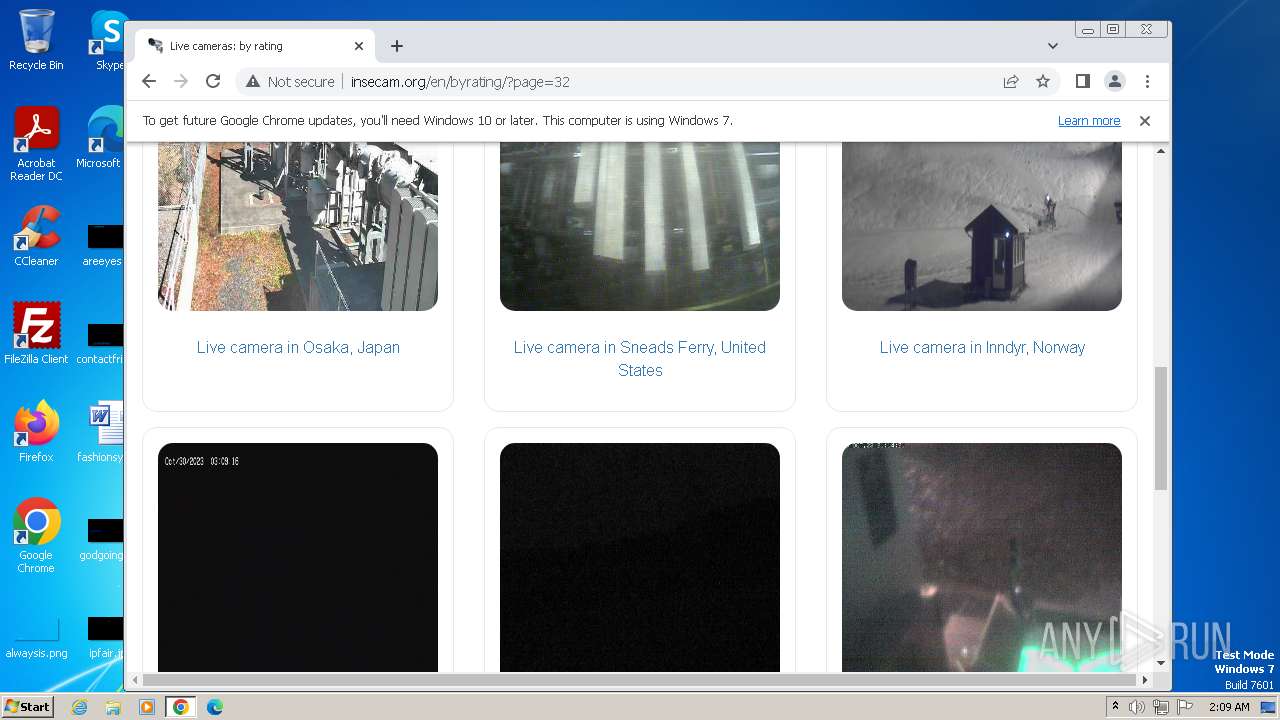Expand the tab search dropdown
Image resolution: width=1280 pixels, height=720 pixels.
(x=1053, y=46)
